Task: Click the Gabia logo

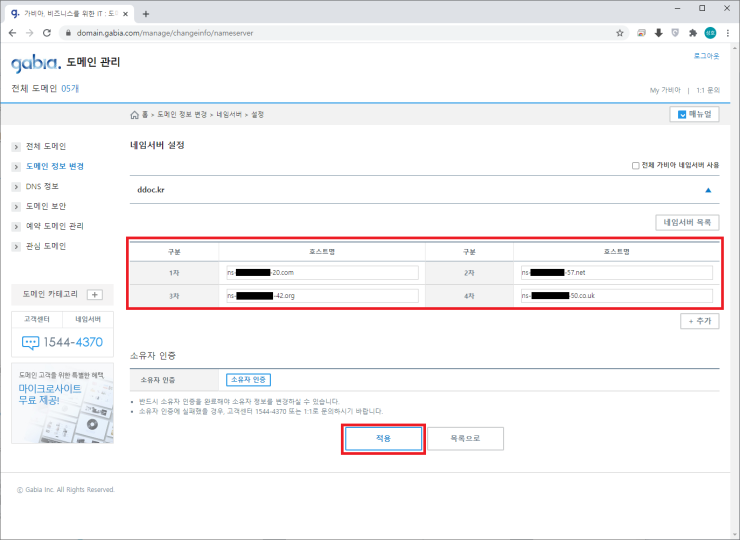Action: [35, 64]
